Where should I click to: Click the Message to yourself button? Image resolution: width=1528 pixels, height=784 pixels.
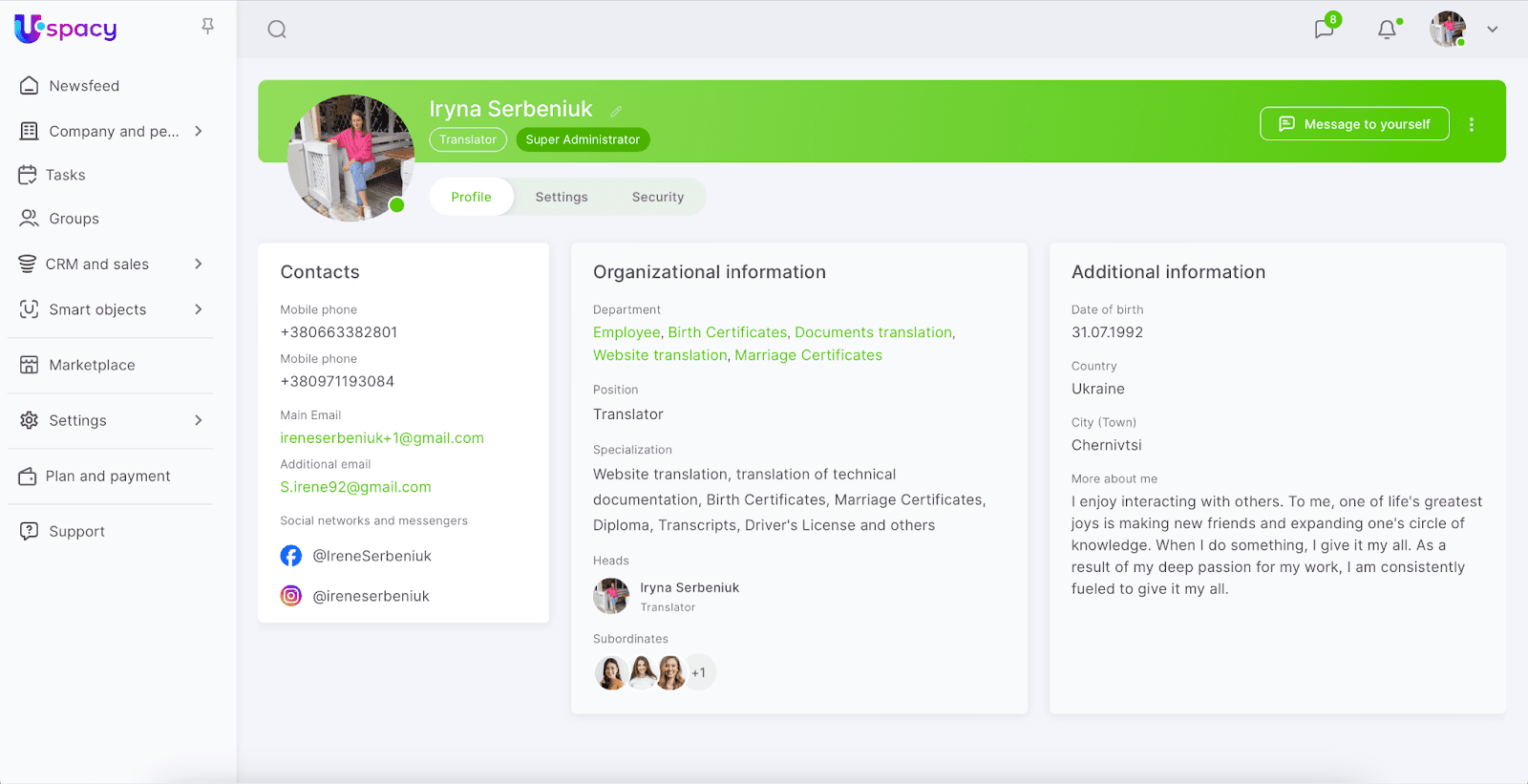1354,124
